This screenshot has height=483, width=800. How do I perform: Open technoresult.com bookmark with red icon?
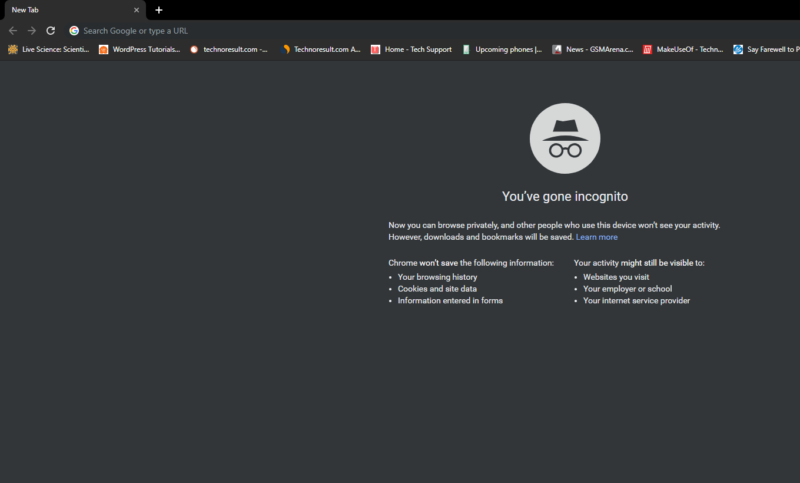click(229, 49)
